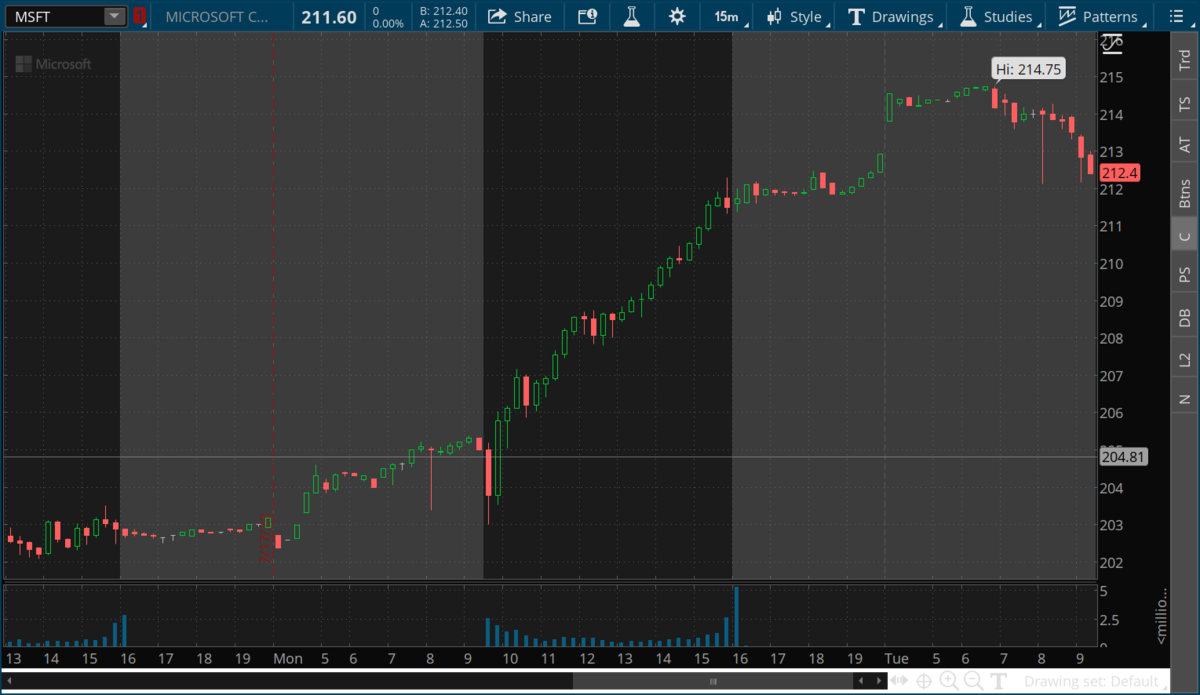Select the DB sidebar tab

pyautogui.click(x=1184, y=317)
